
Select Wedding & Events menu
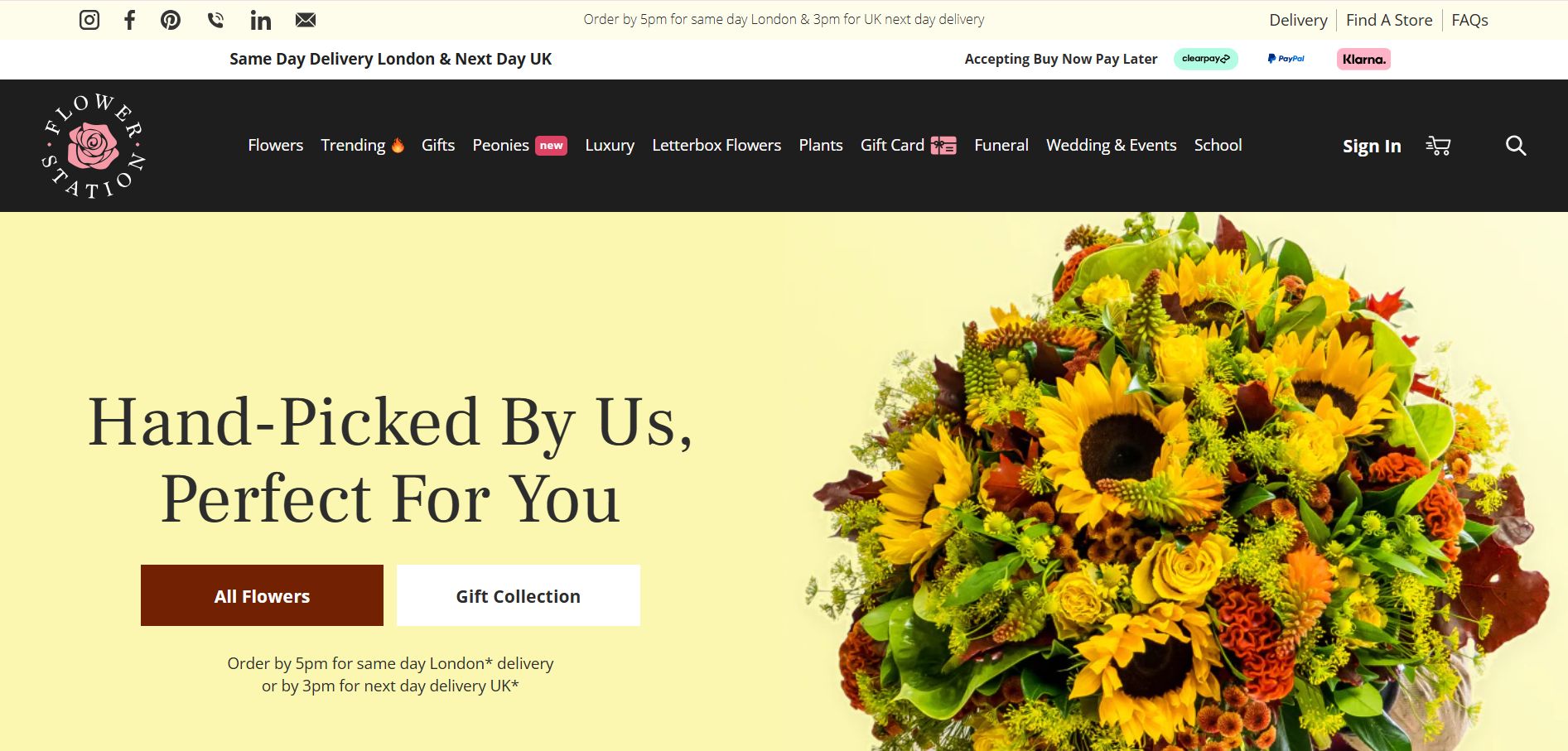click(1111, 145)
